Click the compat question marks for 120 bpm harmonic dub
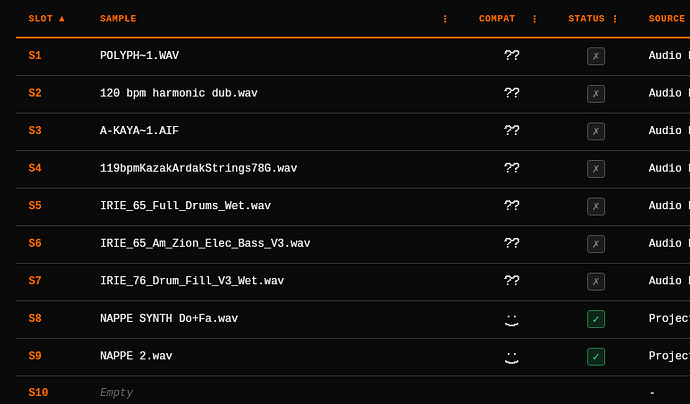 [x=511, y=93]
